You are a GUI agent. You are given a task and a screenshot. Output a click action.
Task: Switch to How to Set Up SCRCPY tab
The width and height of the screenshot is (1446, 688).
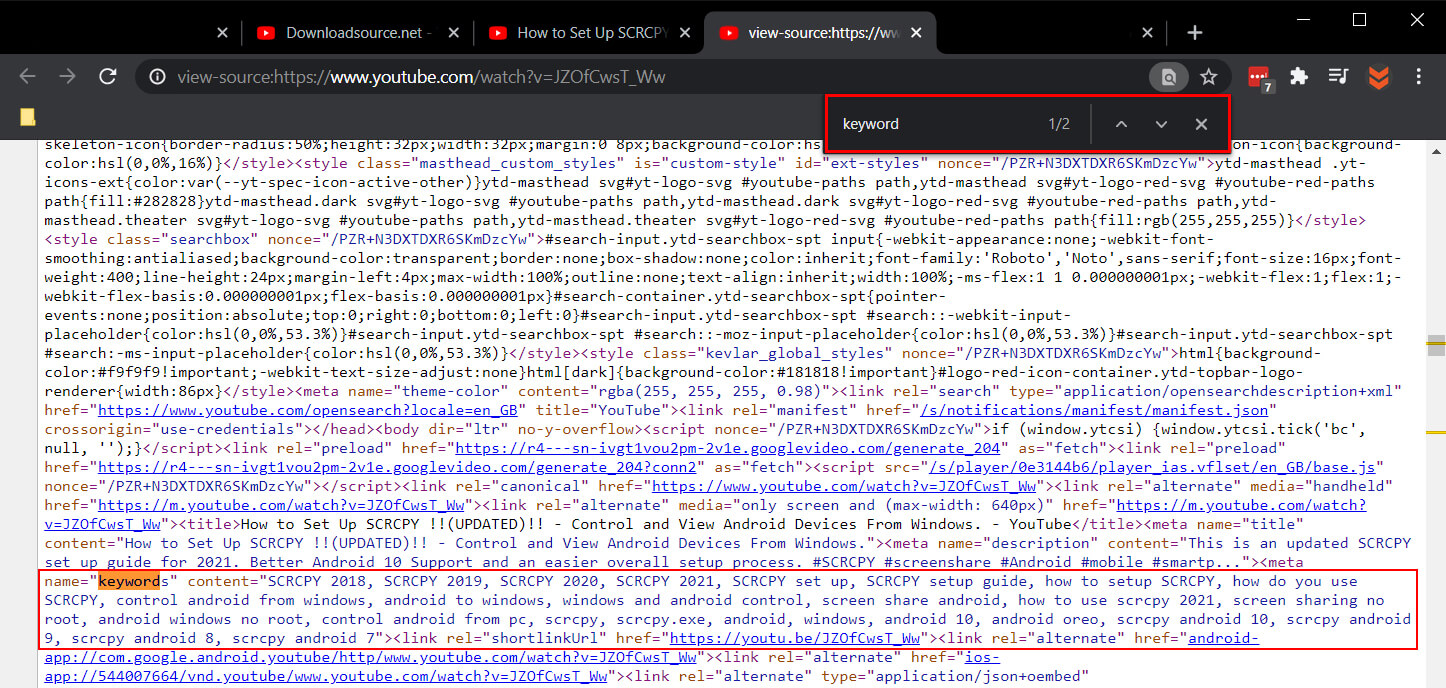[x=592, y=33]
